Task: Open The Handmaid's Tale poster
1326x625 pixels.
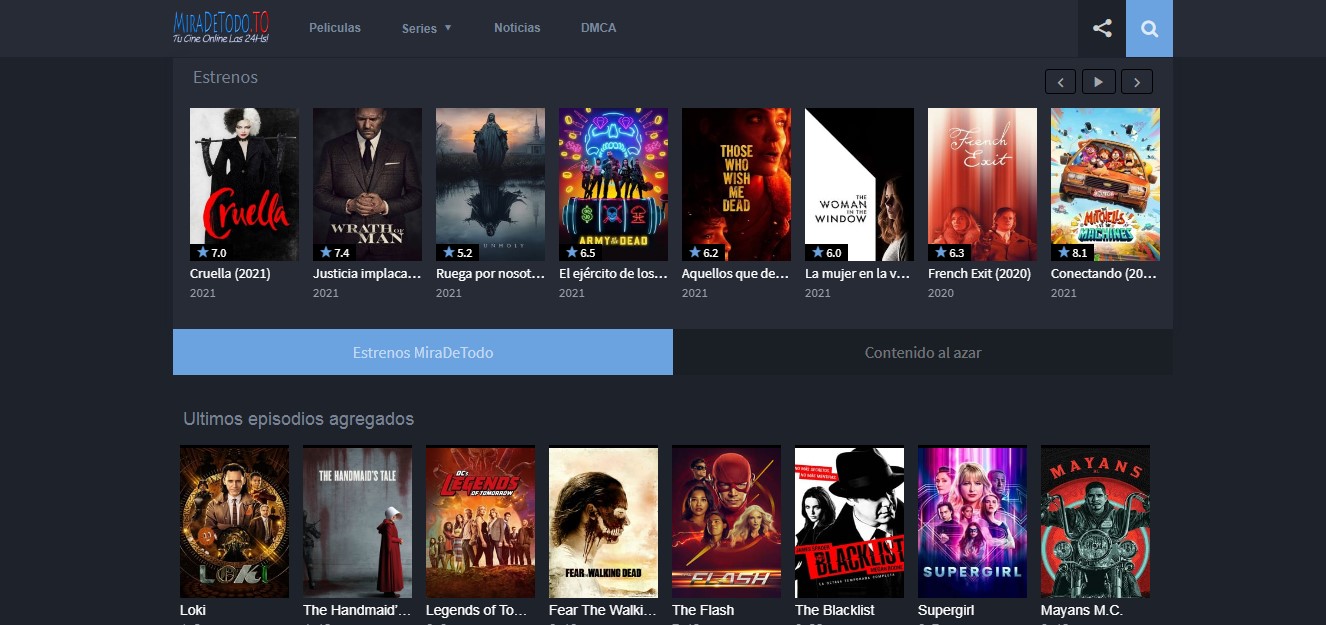Action: coord(357,522)
